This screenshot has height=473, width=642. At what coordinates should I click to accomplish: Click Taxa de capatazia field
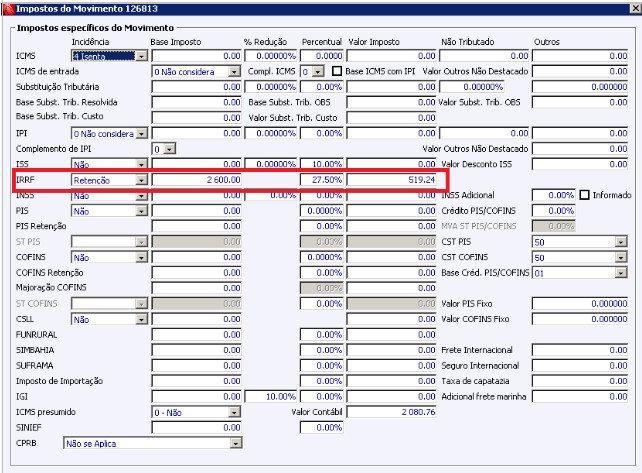(580, 381)
